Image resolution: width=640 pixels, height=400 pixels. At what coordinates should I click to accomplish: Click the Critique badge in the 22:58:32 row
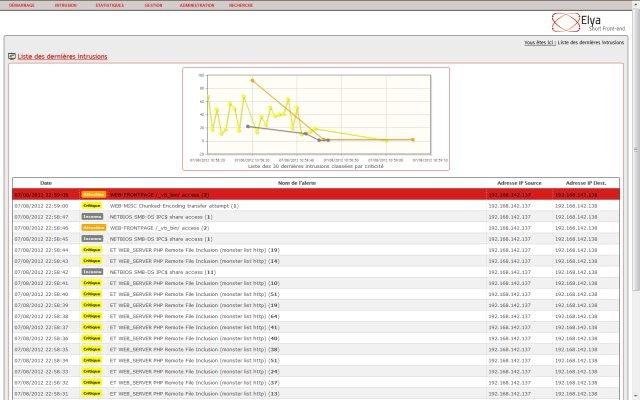[91, 382]
